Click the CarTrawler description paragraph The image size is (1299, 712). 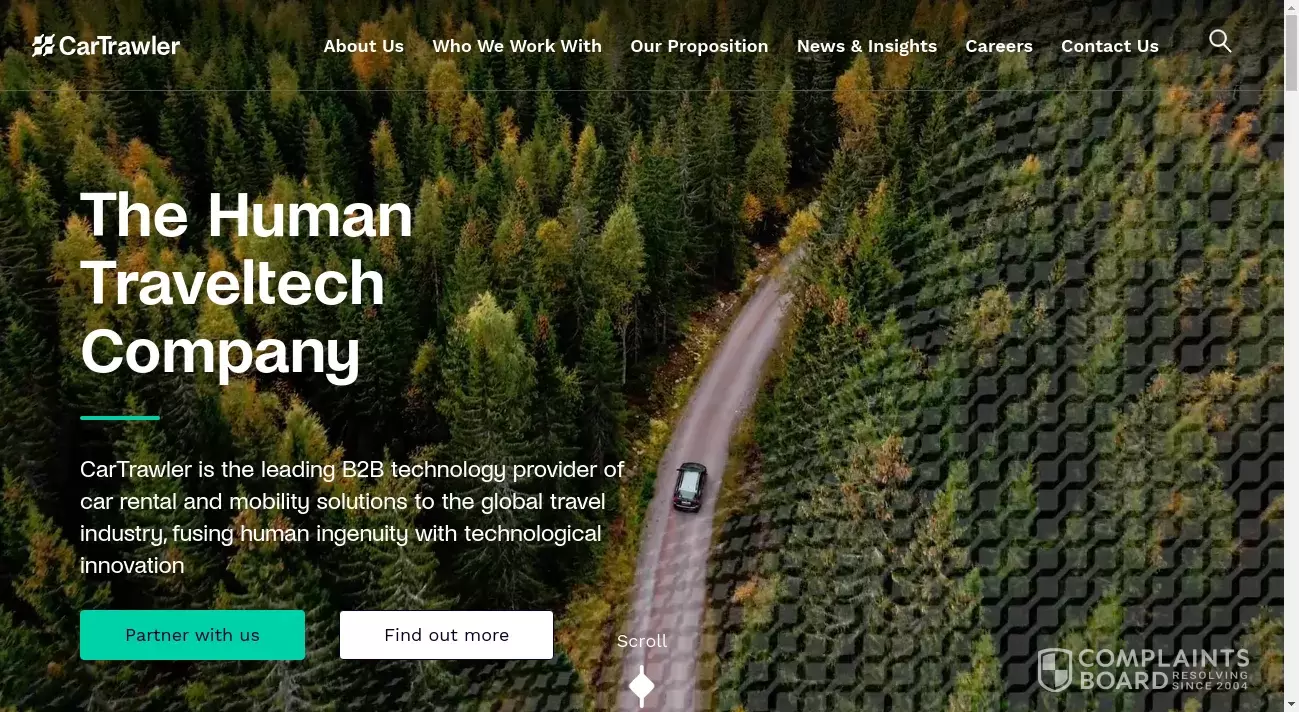(352, 517)
